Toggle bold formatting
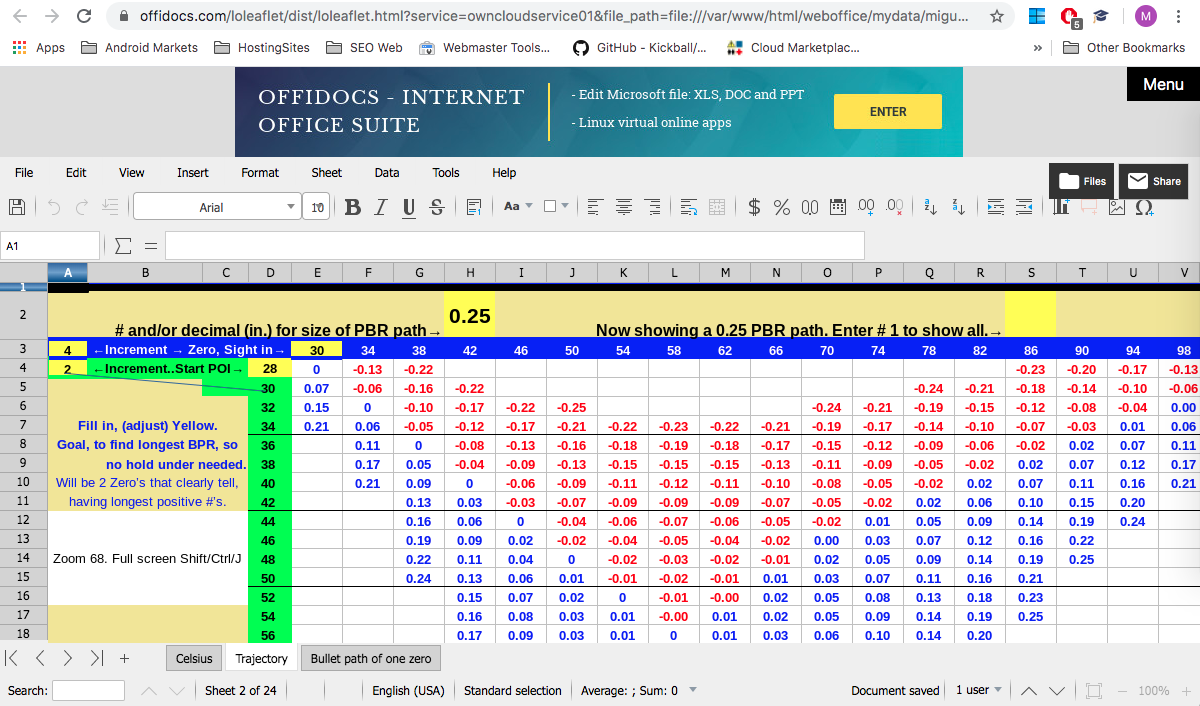Image resolution: width=1200 pixels, height=706 pixels. (x=352, y=207)
